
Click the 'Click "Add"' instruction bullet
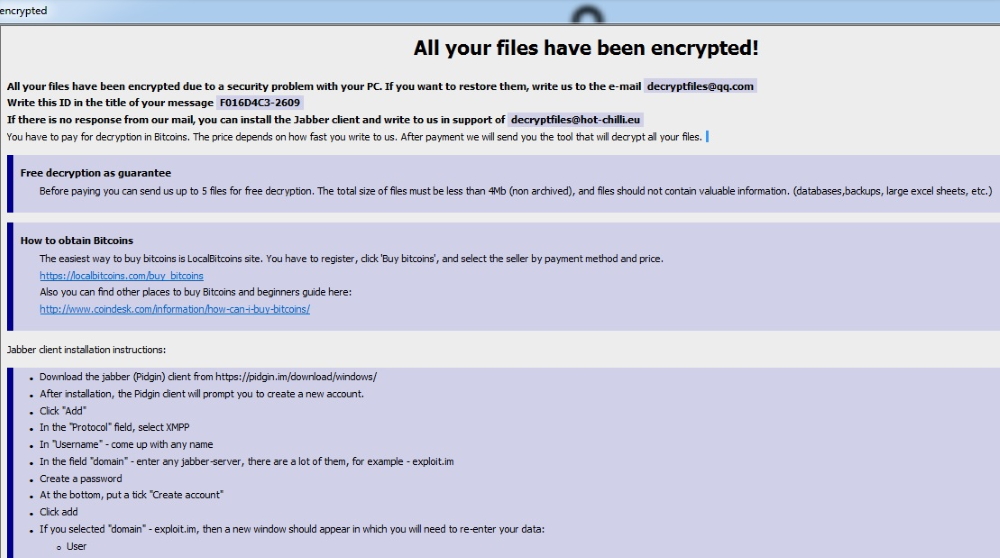[62, 411]
